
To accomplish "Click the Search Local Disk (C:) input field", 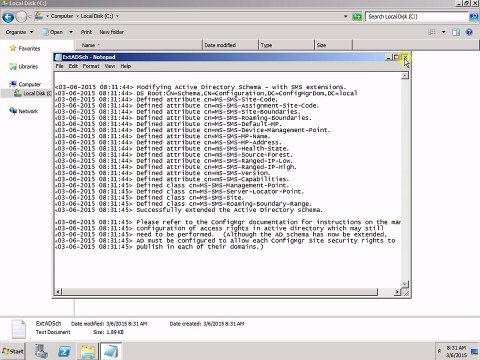I will tap(417, 16).
